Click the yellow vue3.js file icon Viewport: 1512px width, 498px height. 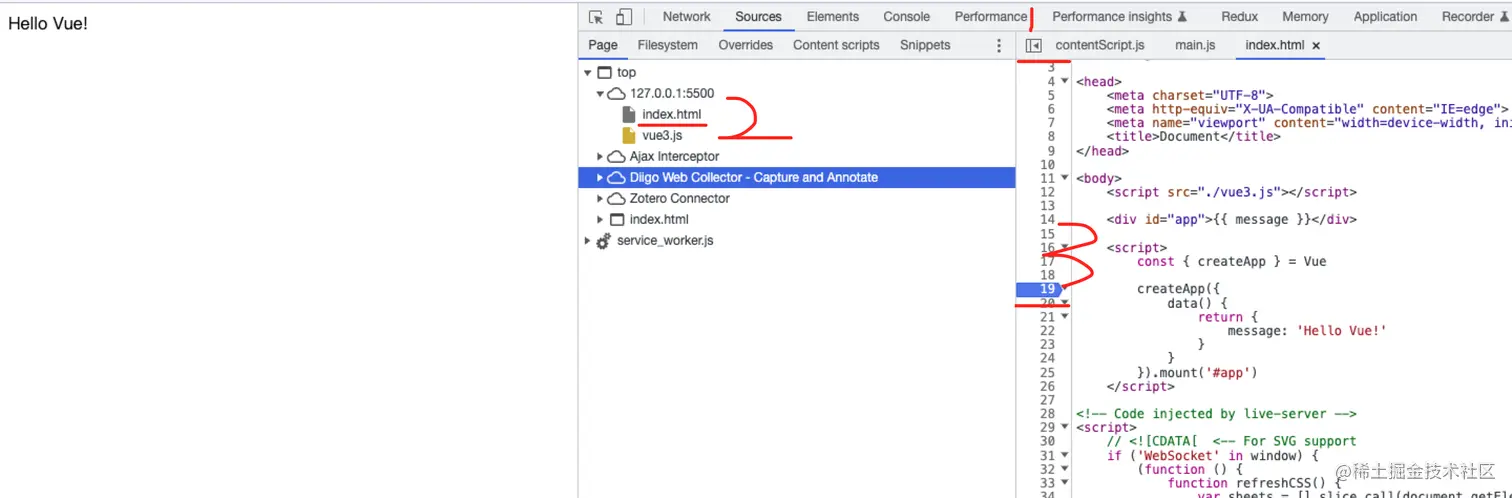628,135
